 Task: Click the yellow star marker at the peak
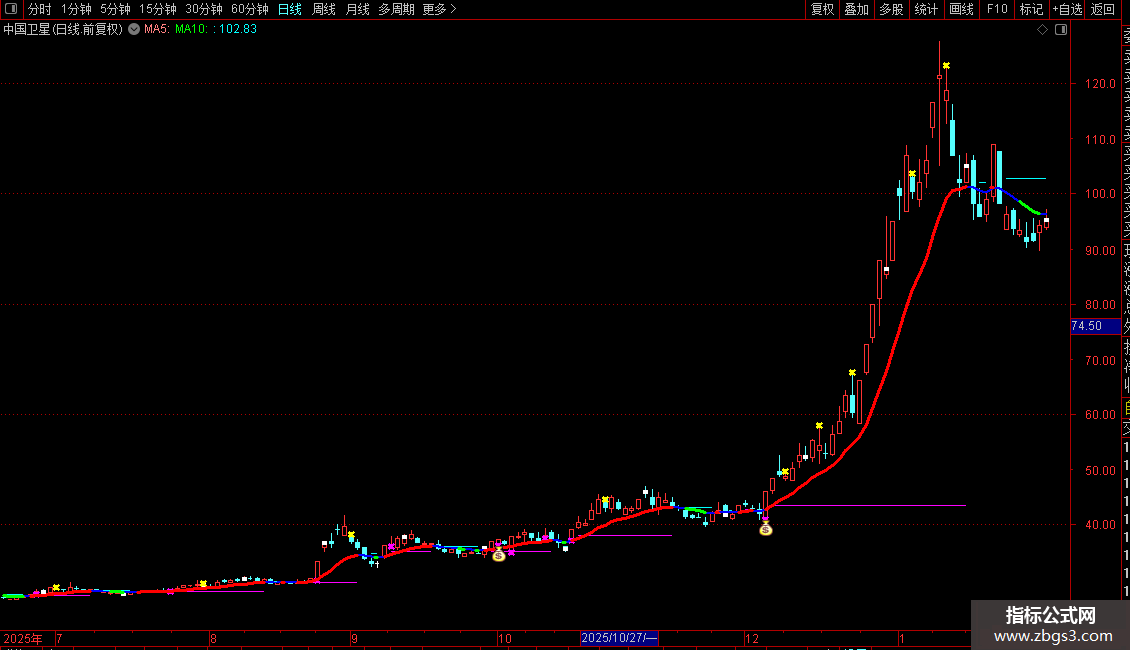point(946,66)
